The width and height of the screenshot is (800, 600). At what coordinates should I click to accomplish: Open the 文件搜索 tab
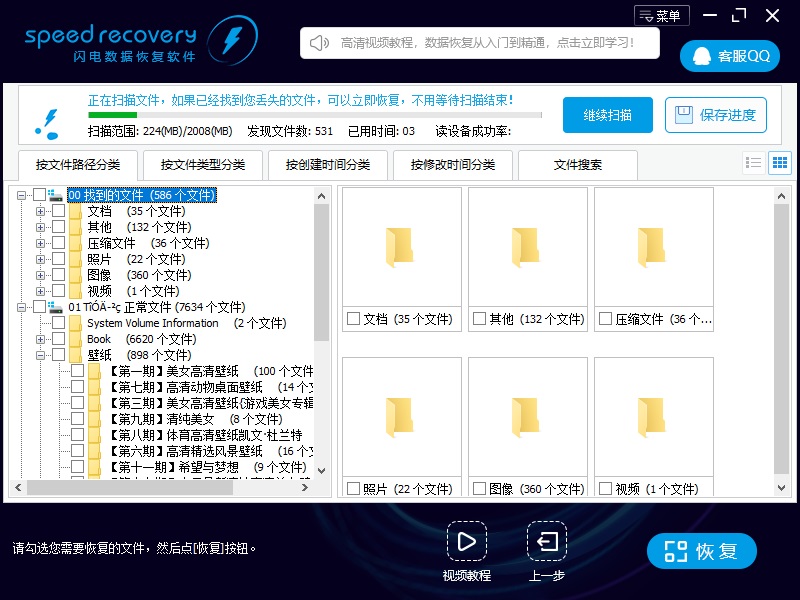tap(577, 165)
